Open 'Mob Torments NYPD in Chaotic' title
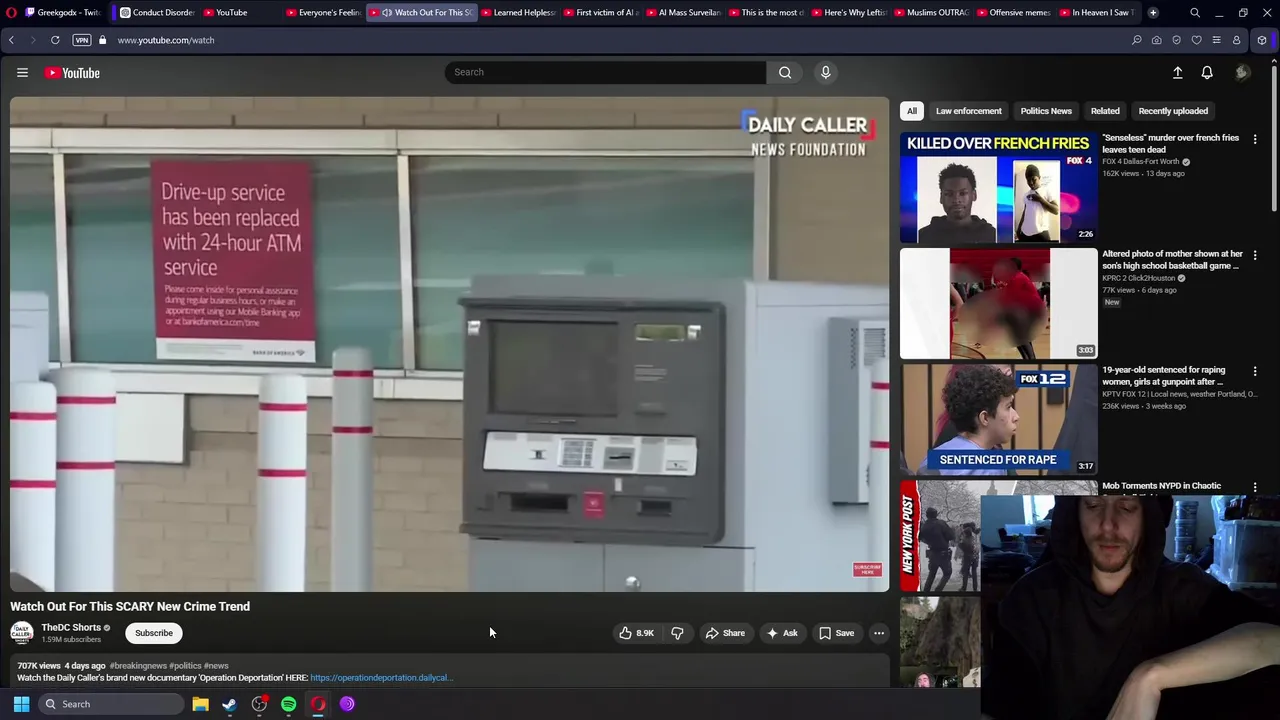 click(x=1161, y=486)
